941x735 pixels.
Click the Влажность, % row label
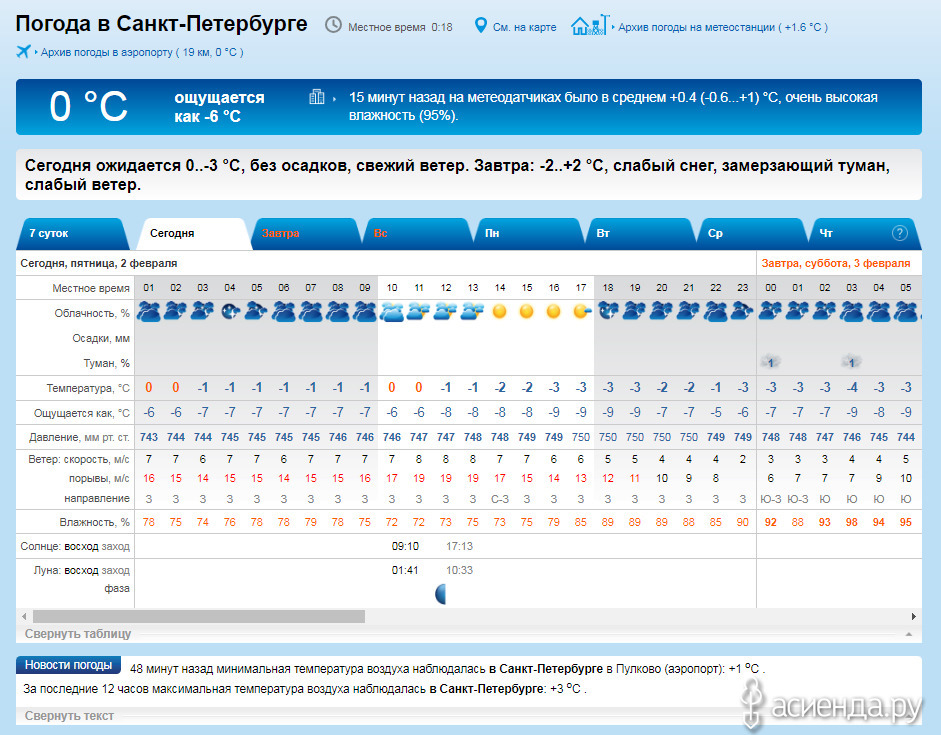pyautogui.click(x=94, y=522)
